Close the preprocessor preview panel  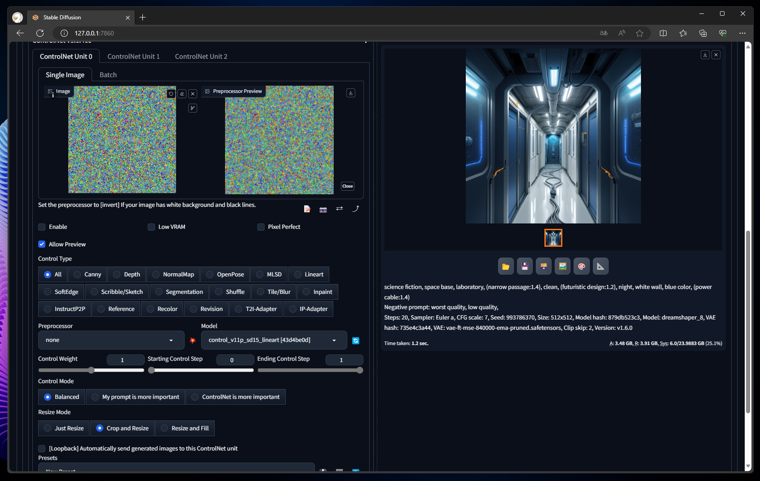click(x=348, y=186)
